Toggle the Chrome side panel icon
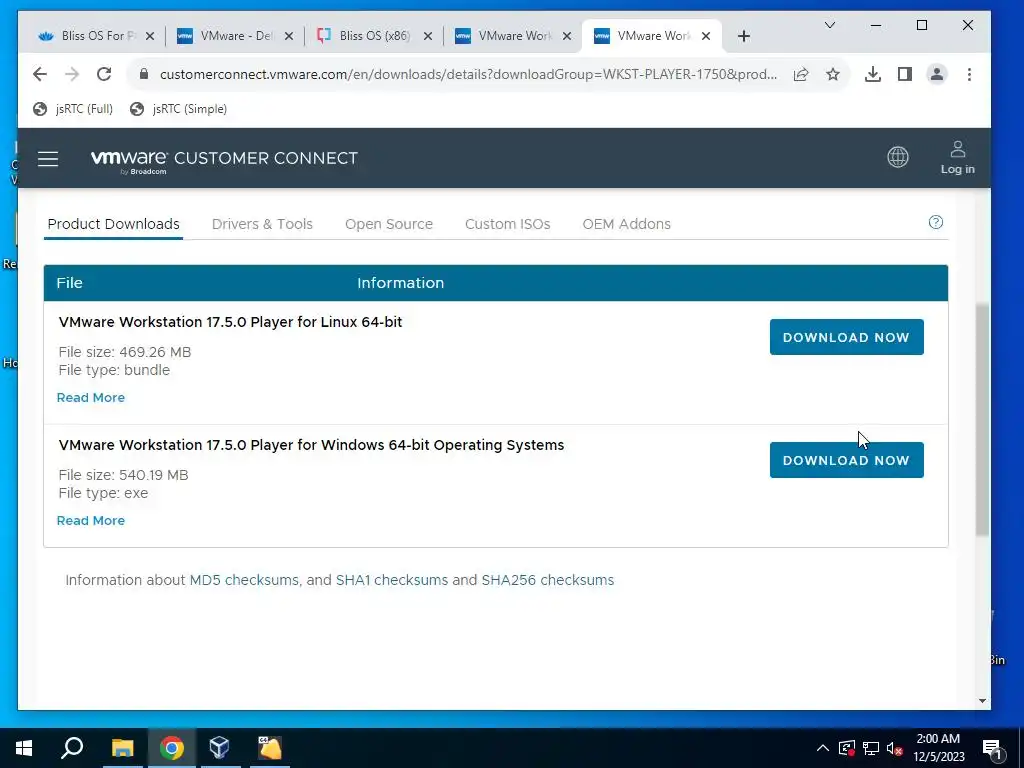Viewport: 1024px width, 768px height. point(904,74)
